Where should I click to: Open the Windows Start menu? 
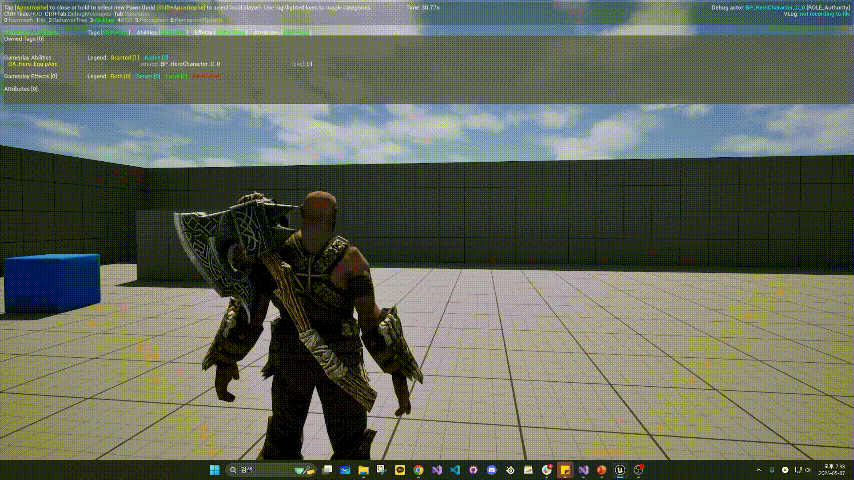[x=215, y=470]
